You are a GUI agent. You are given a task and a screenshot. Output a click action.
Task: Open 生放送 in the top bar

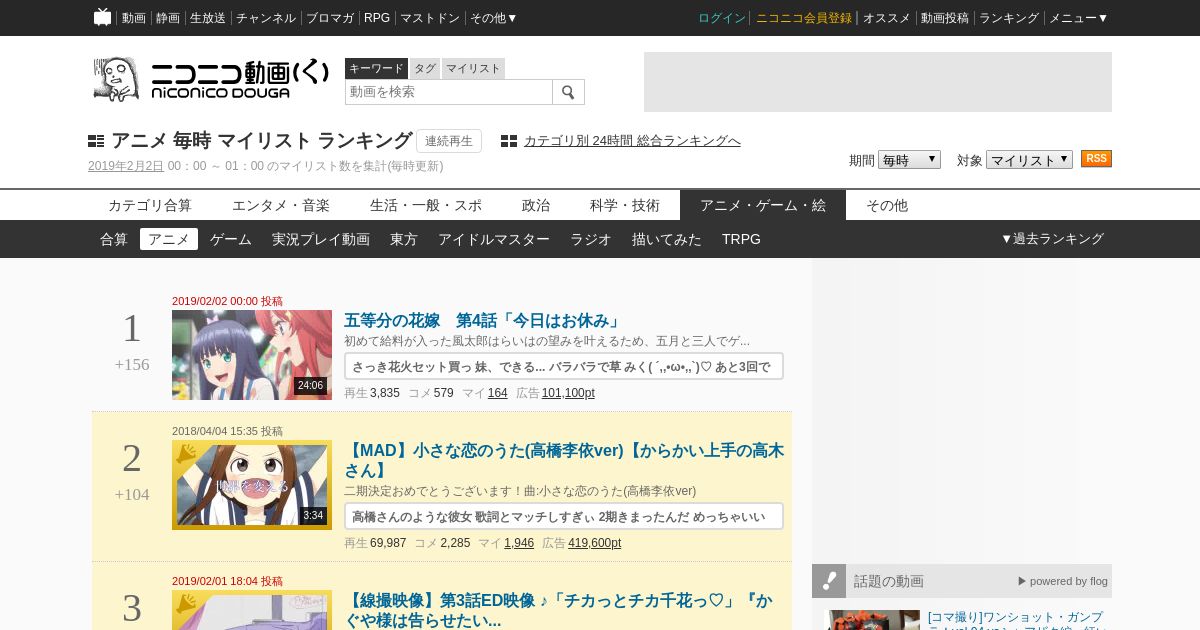pyautogui.click(x=207, y=18)
